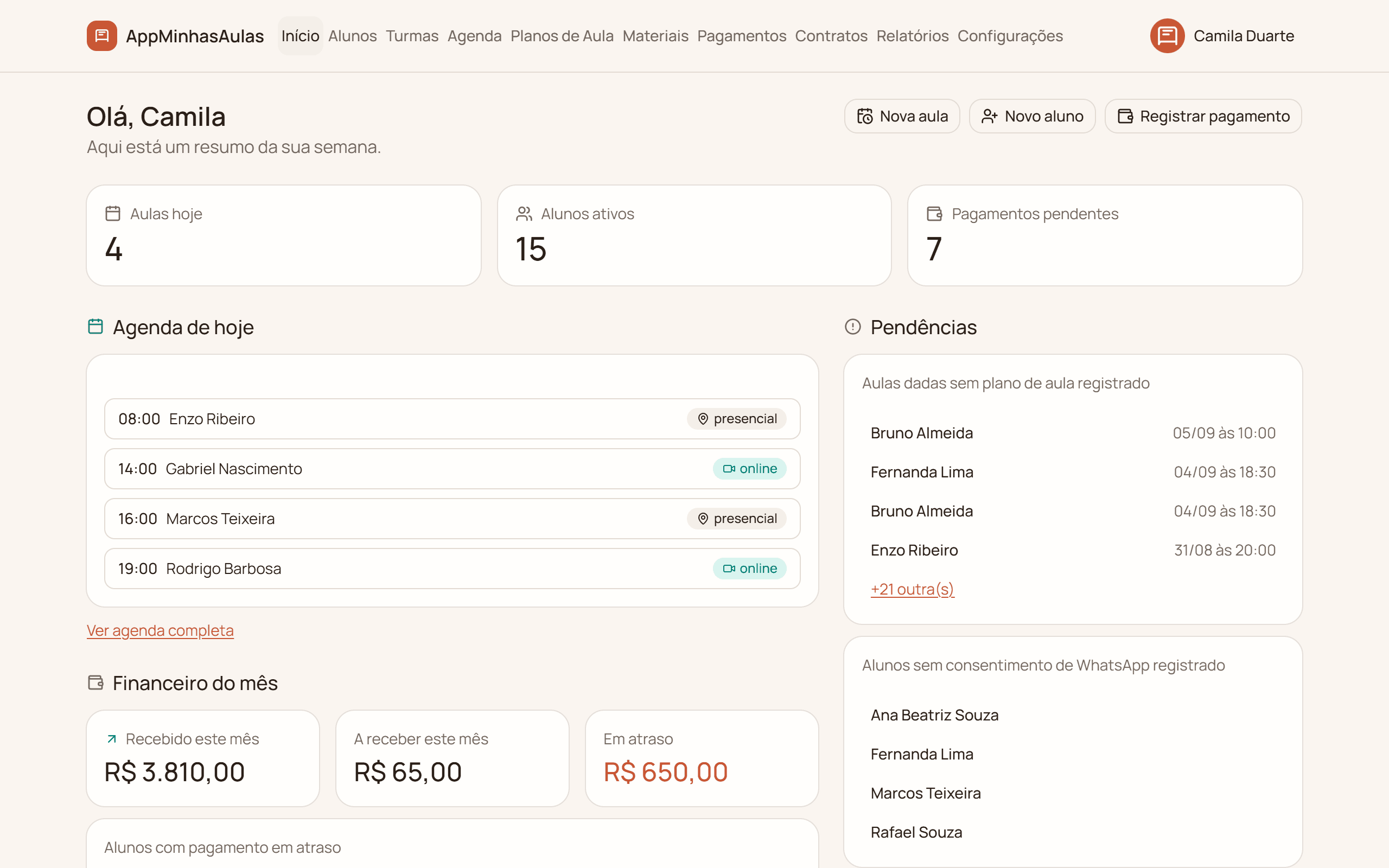Open the Ver agenda completa link
1389x868 pixels.
click(160, 630)
